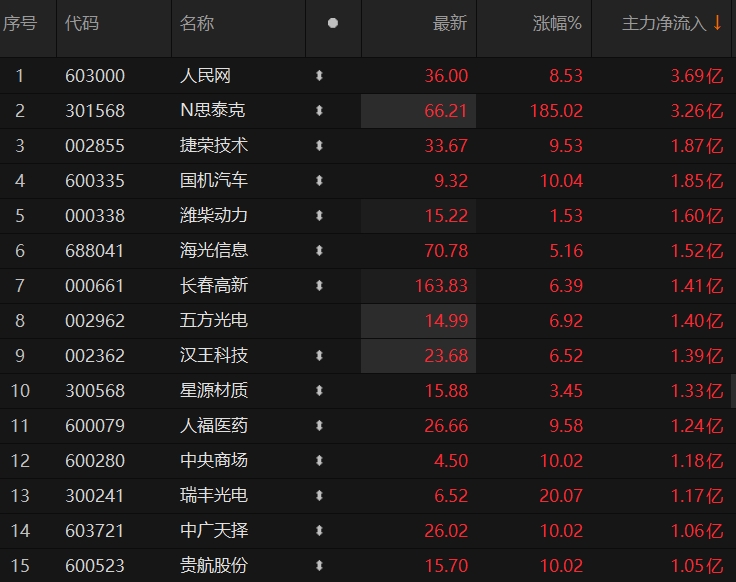Viewport: 736px width, 582px height.
Task: Click the marker icon beside 长春高新
Action: [319, 286]
